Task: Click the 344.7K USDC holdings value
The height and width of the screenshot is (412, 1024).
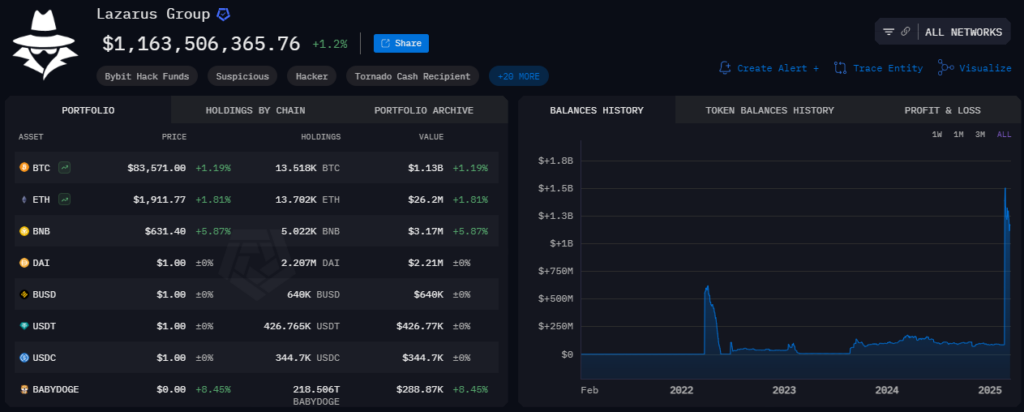Action: pyautogui.click(x=307, y=358)
